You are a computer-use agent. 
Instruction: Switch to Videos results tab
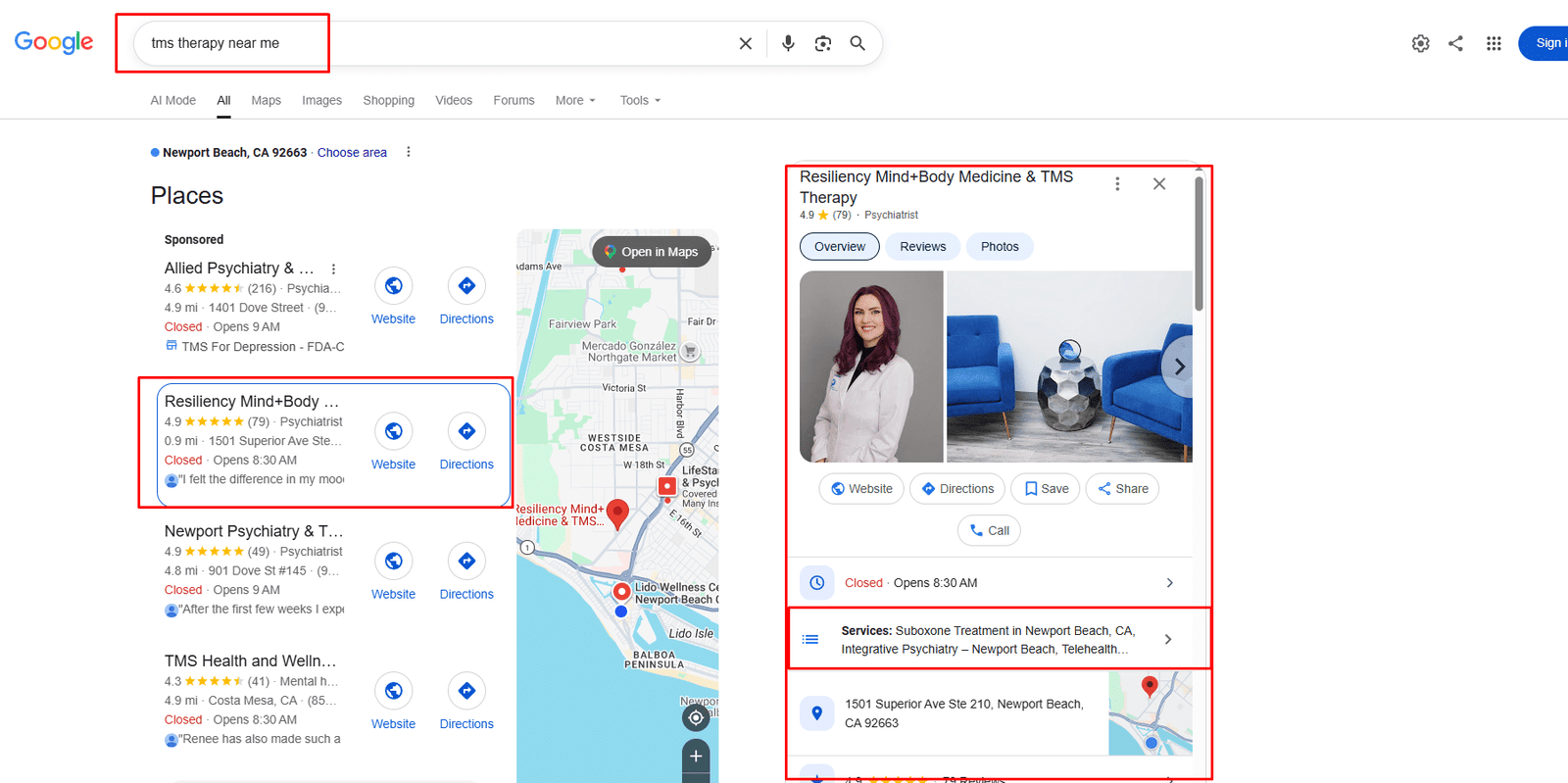click(x=454, y=100)
